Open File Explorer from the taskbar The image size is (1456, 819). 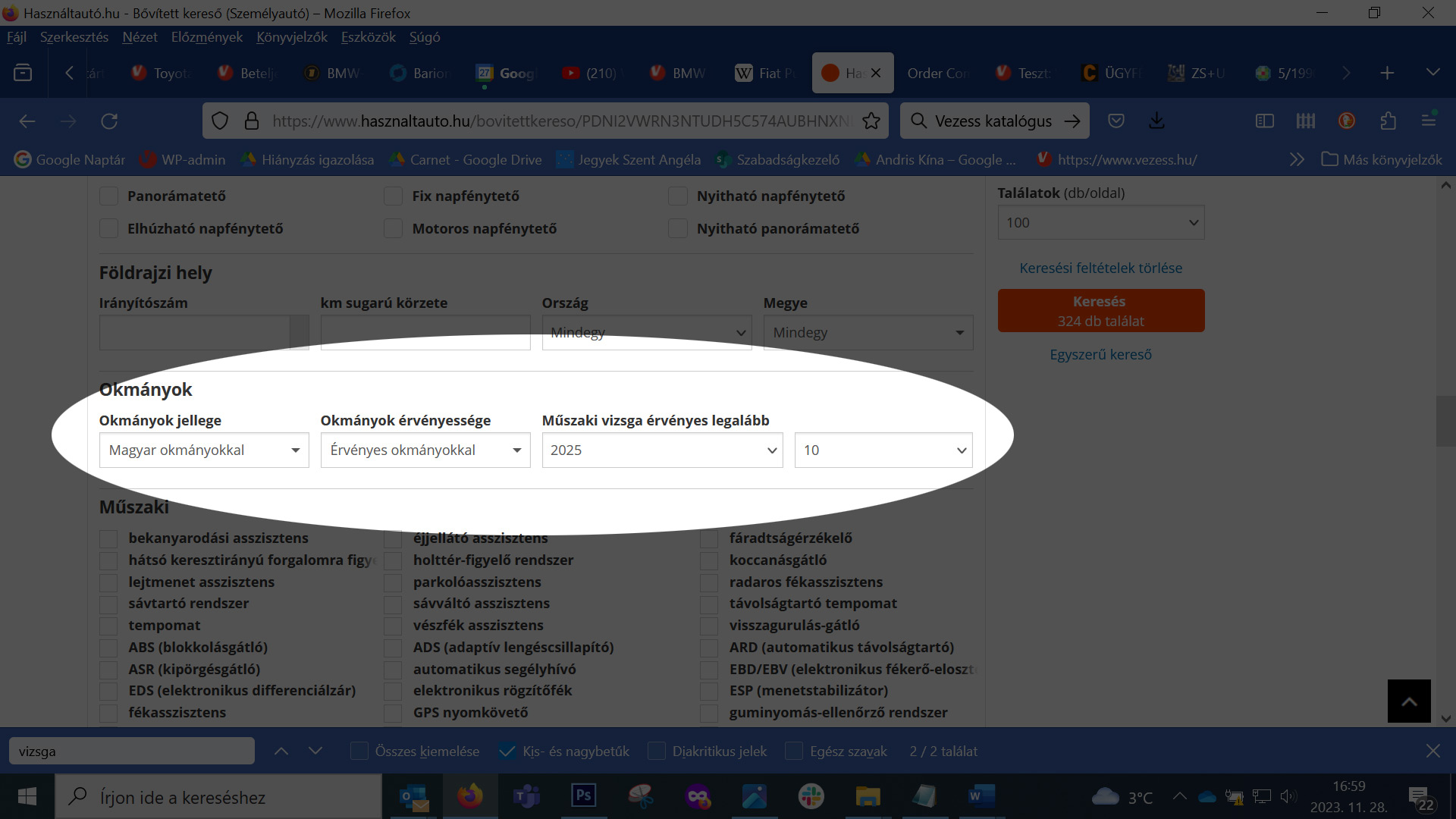coord(868,796)
